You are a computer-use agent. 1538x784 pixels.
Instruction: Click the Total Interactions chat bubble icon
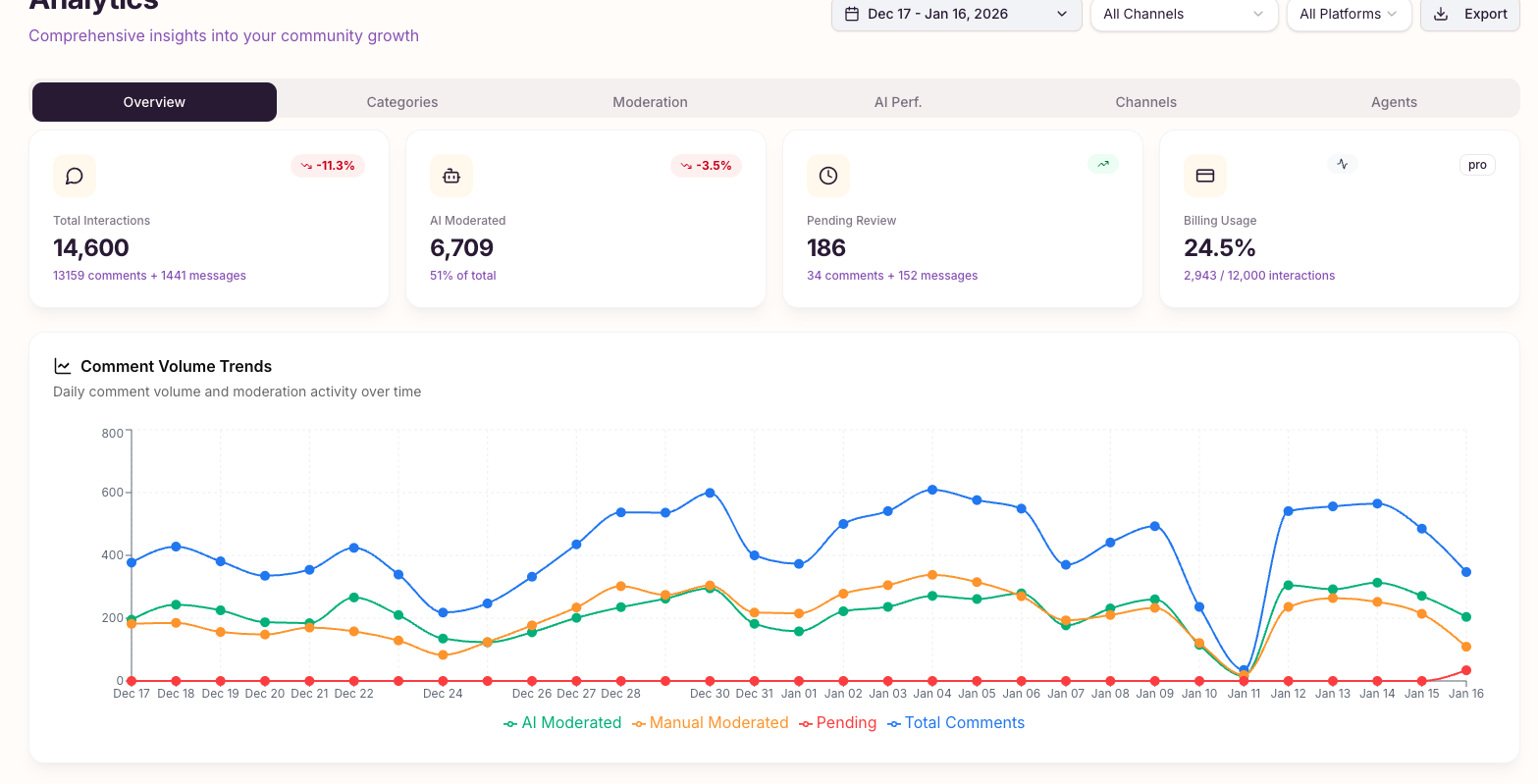[x=75, y=176]
